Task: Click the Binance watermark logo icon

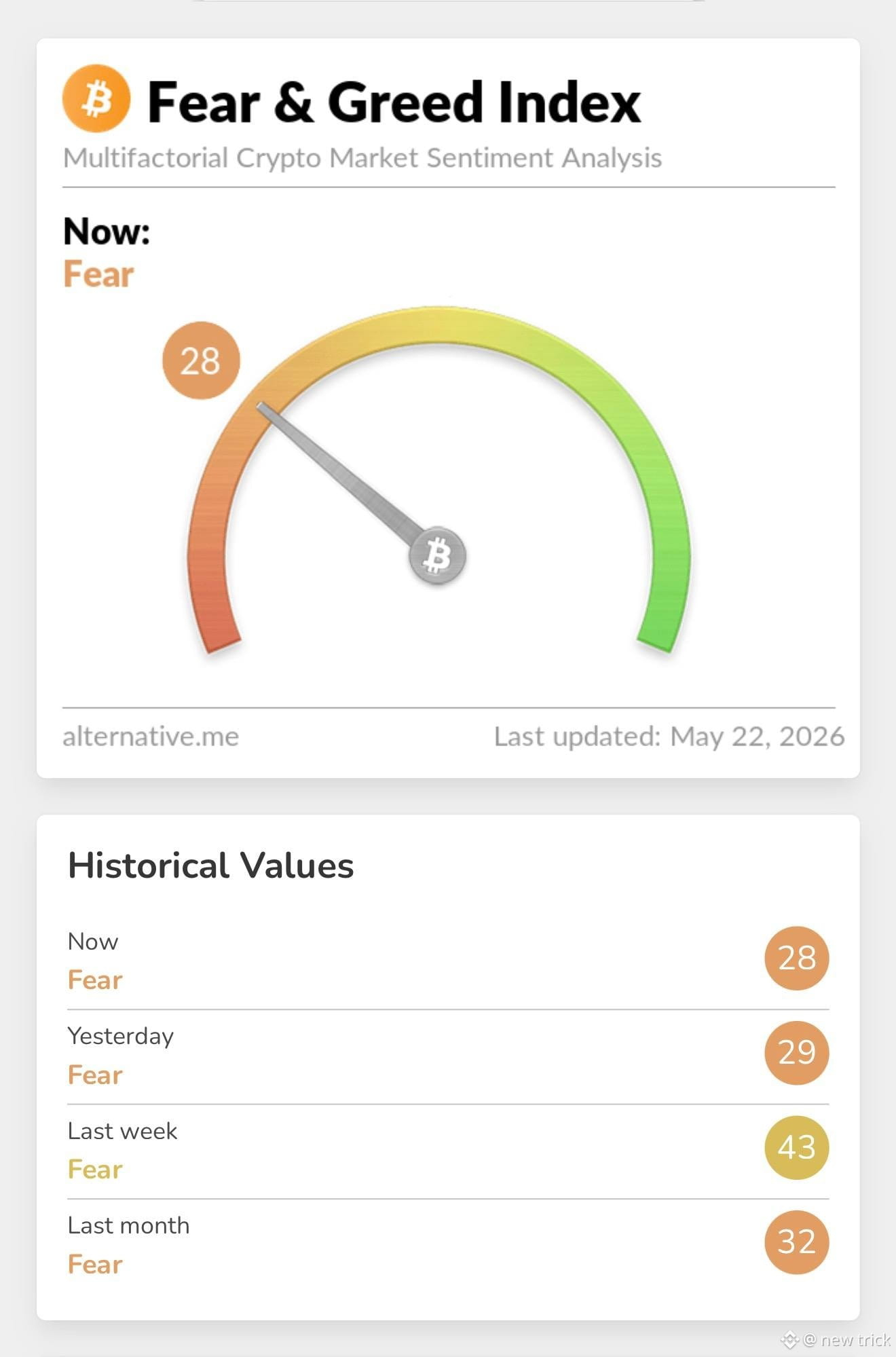Action: (789, 1339)
